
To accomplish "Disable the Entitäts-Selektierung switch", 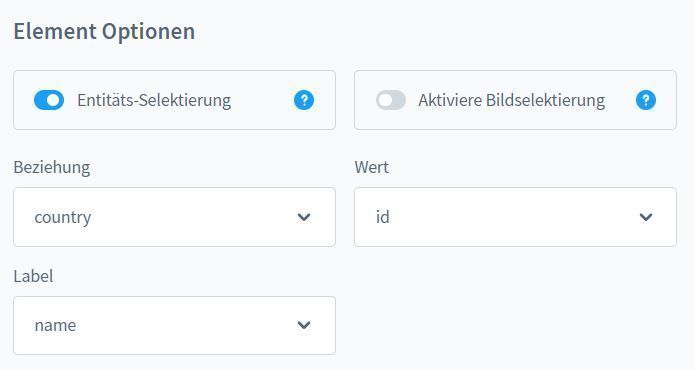I will click(x=49, y=100).
